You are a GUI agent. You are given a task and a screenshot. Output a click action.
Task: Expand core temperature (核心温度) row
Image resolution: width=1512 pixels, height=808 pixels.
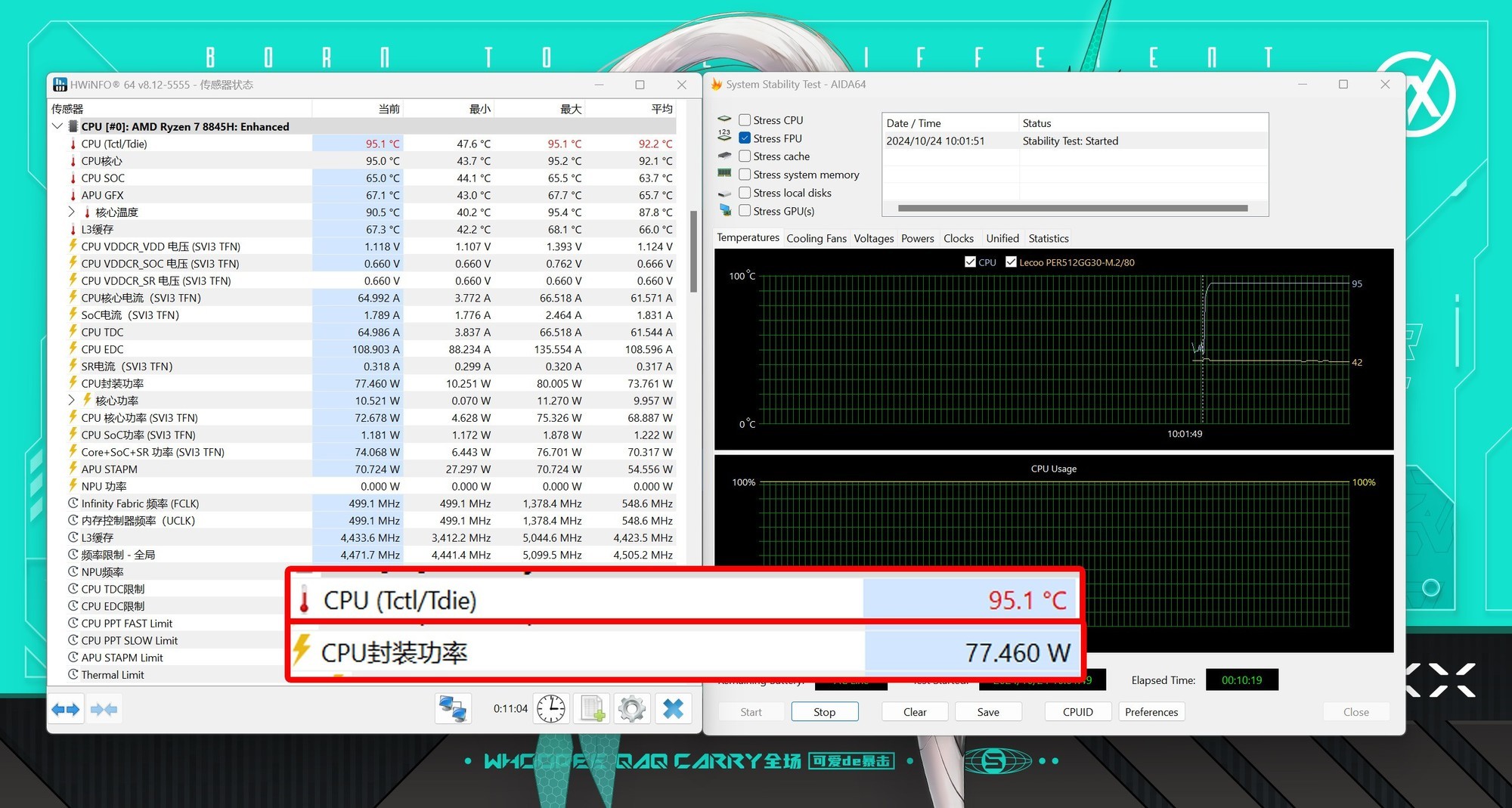(x=71, y=212)
